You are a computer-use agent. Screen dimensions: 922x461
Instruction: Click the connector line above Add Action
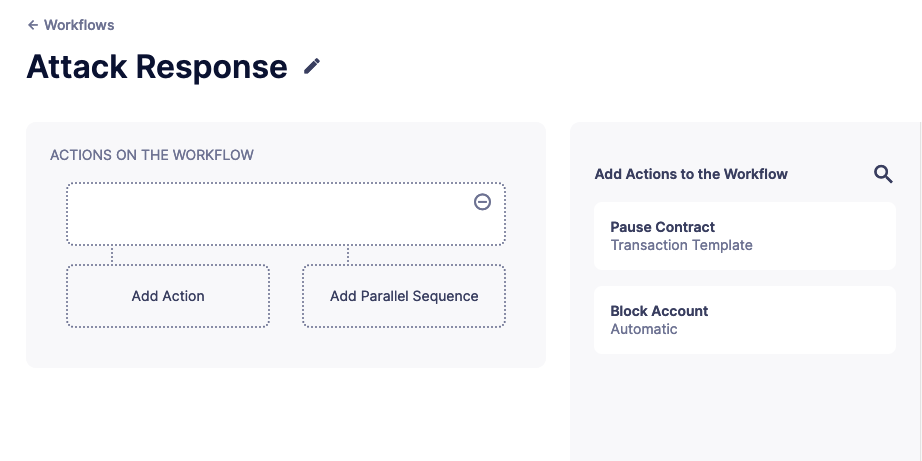[x=112, y=255]
